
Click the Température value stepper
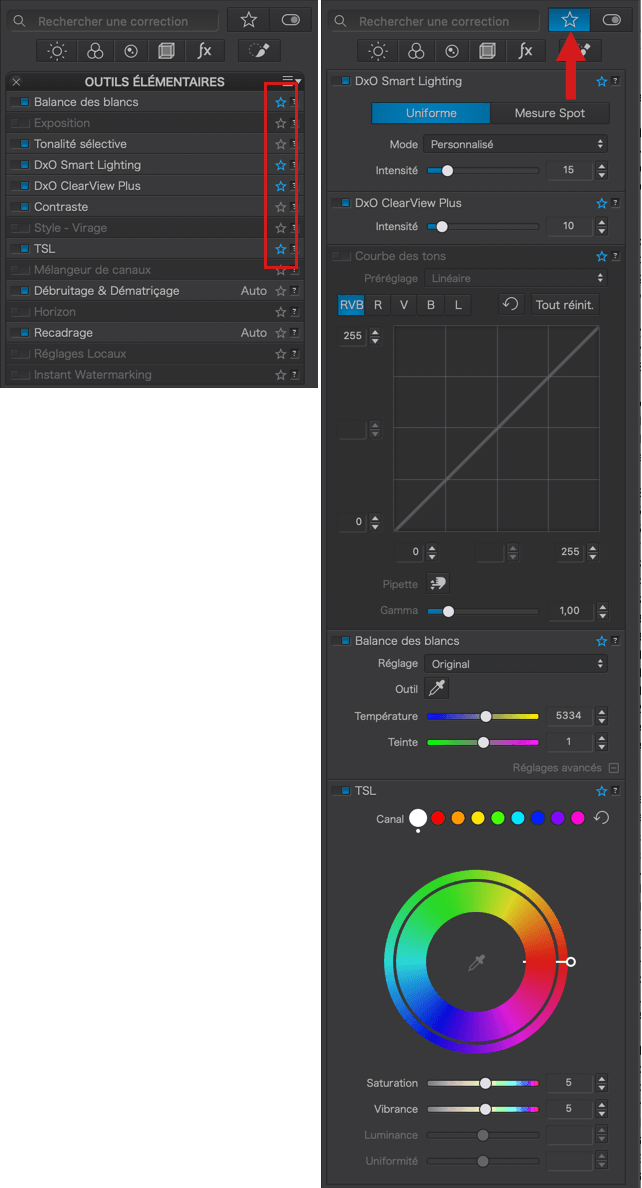(x=602, y=716)
